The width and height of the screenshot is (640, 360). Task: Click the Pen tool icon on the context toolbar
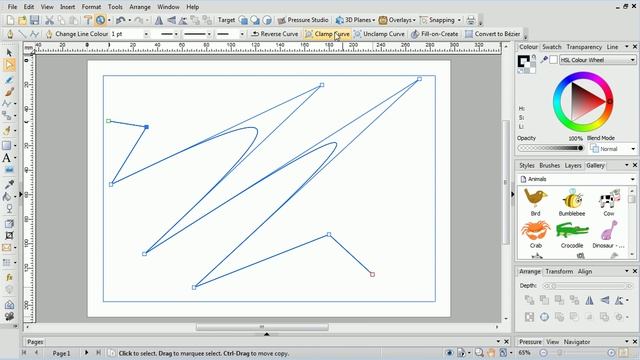pyautogui.click(x=10, y=34)
